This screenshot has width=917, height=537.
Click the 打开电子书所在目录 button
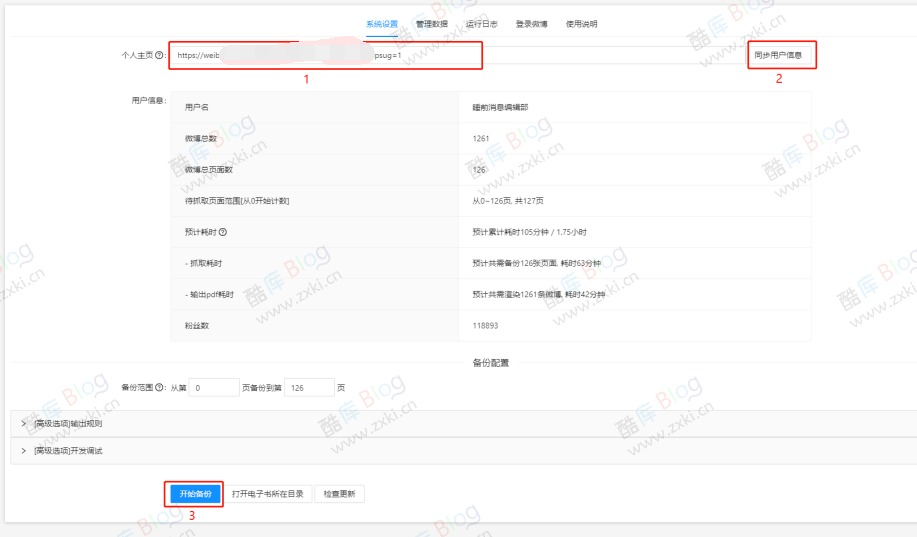point(268,494)
